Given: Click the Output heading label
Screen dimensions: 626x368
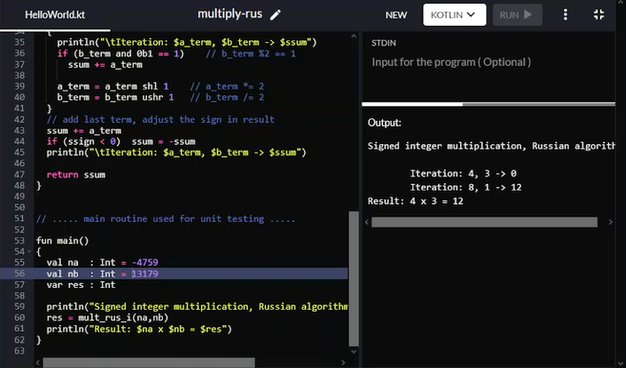Looking at the screenshot, I should tap(384, 123).
